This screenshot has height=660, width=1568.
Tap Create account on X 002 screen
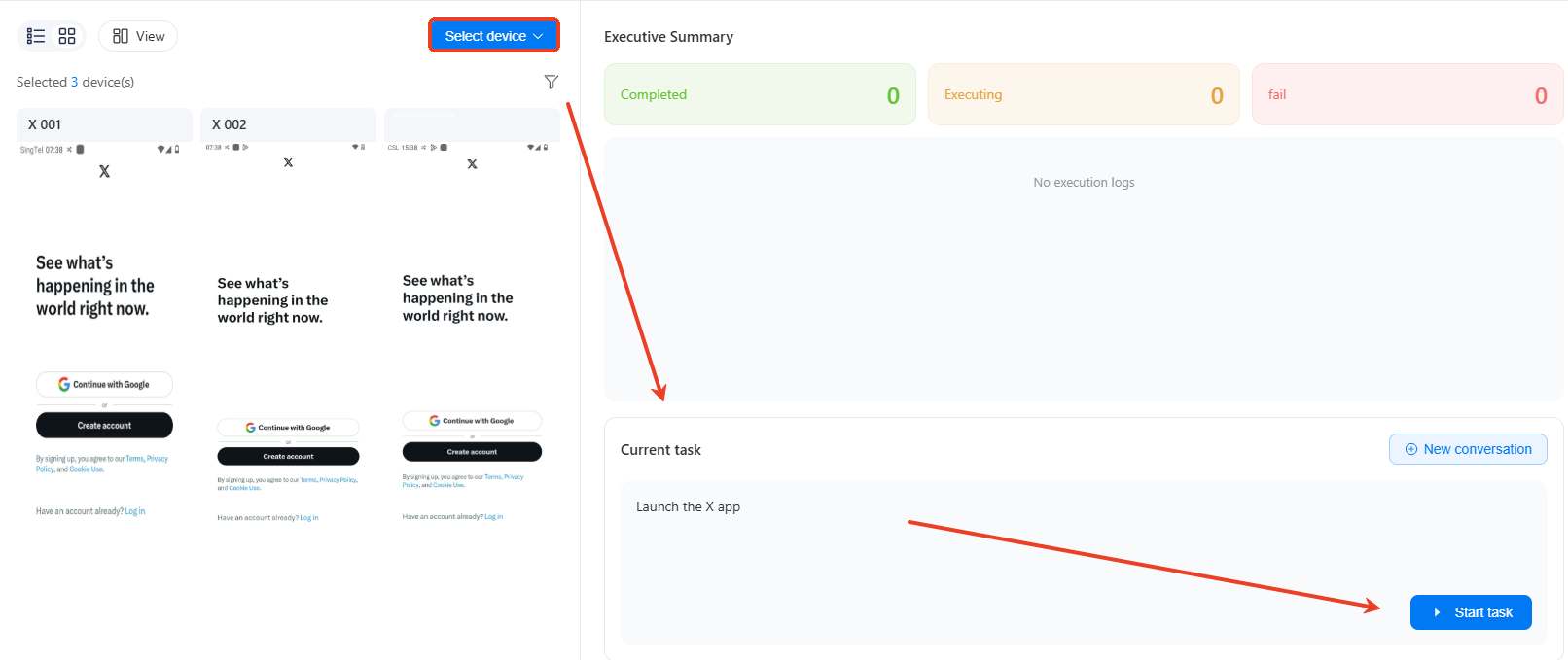point(288,456)
